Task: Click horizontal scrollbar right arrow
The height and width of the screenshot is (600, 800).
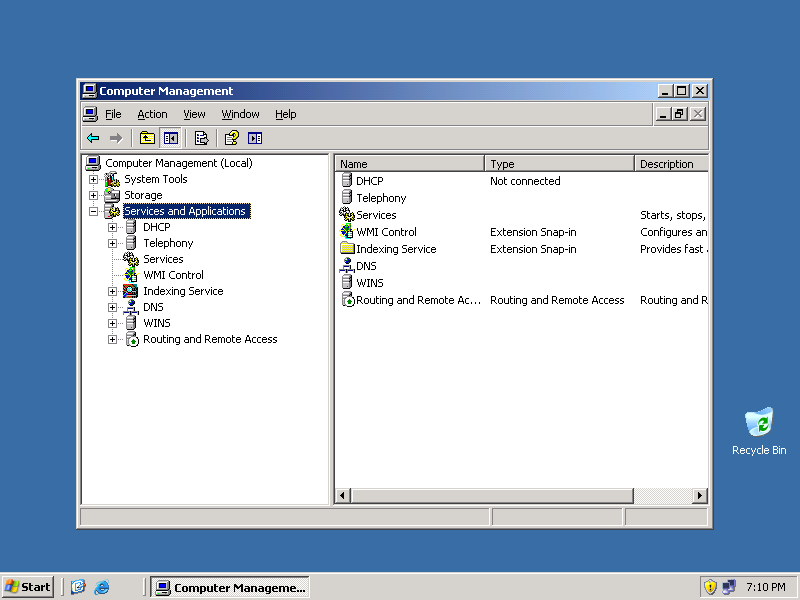Action: click(x=700, y=495)
